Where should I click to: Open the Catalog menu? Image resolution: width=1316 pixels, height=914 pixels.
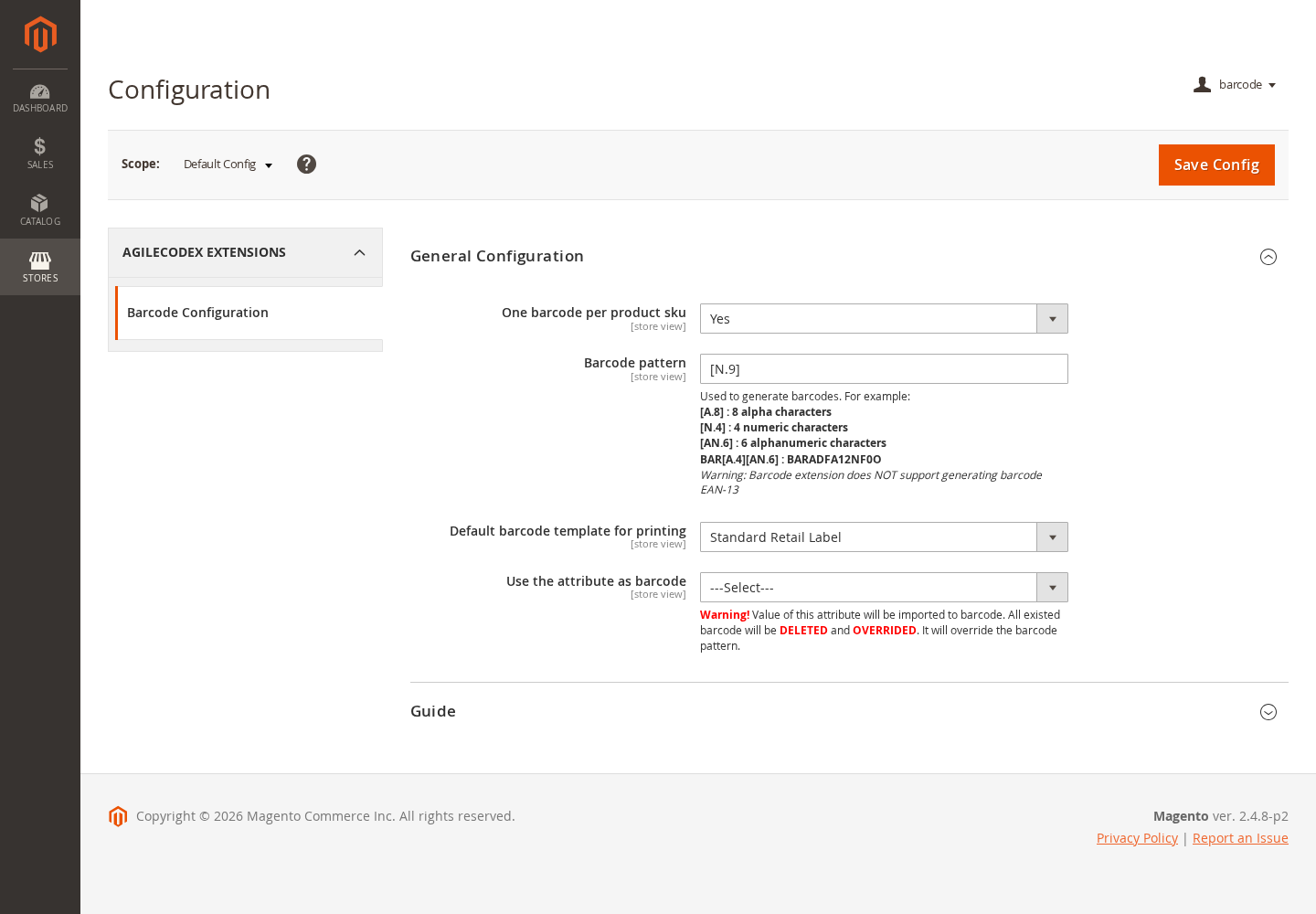(x=40, y=210)
